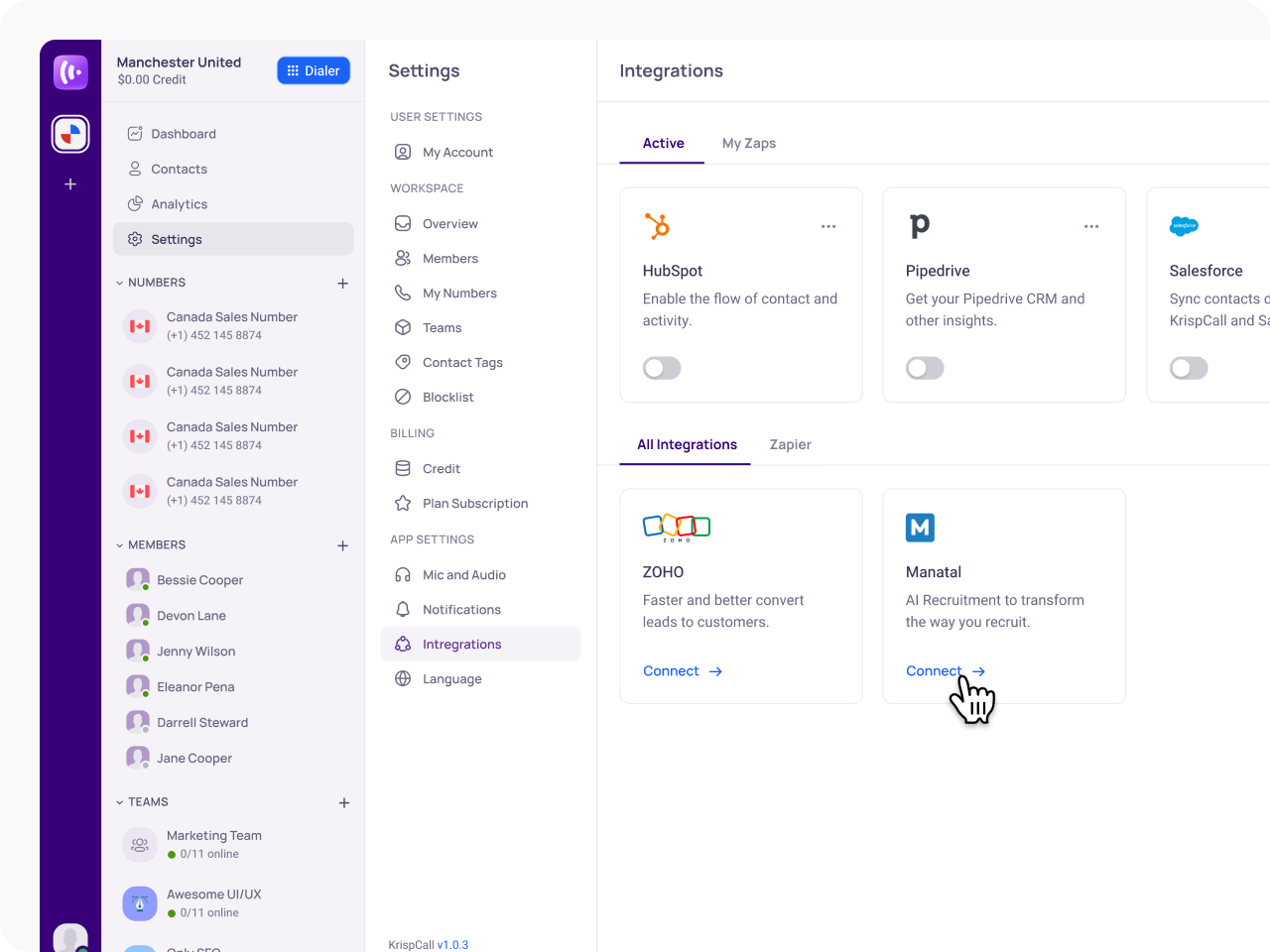Screen dimensions: 1270x952
Task: Open the KrispCall logo icon
Action: 70,72
